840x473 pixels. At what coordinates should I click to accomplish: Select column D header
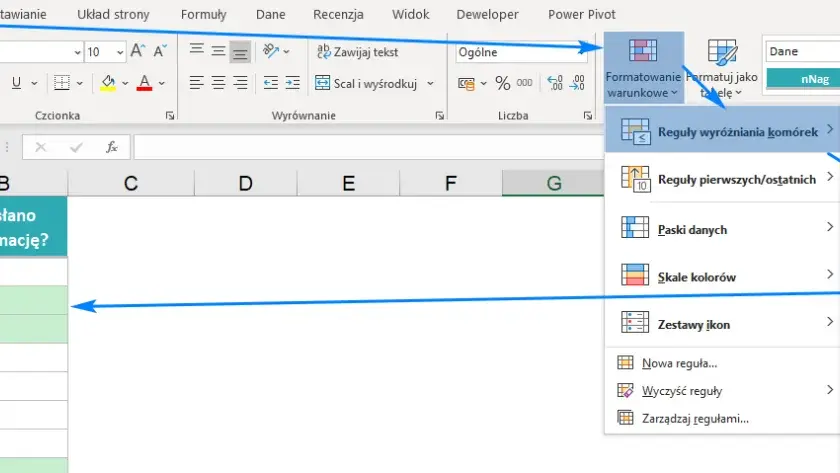[245, 183]
